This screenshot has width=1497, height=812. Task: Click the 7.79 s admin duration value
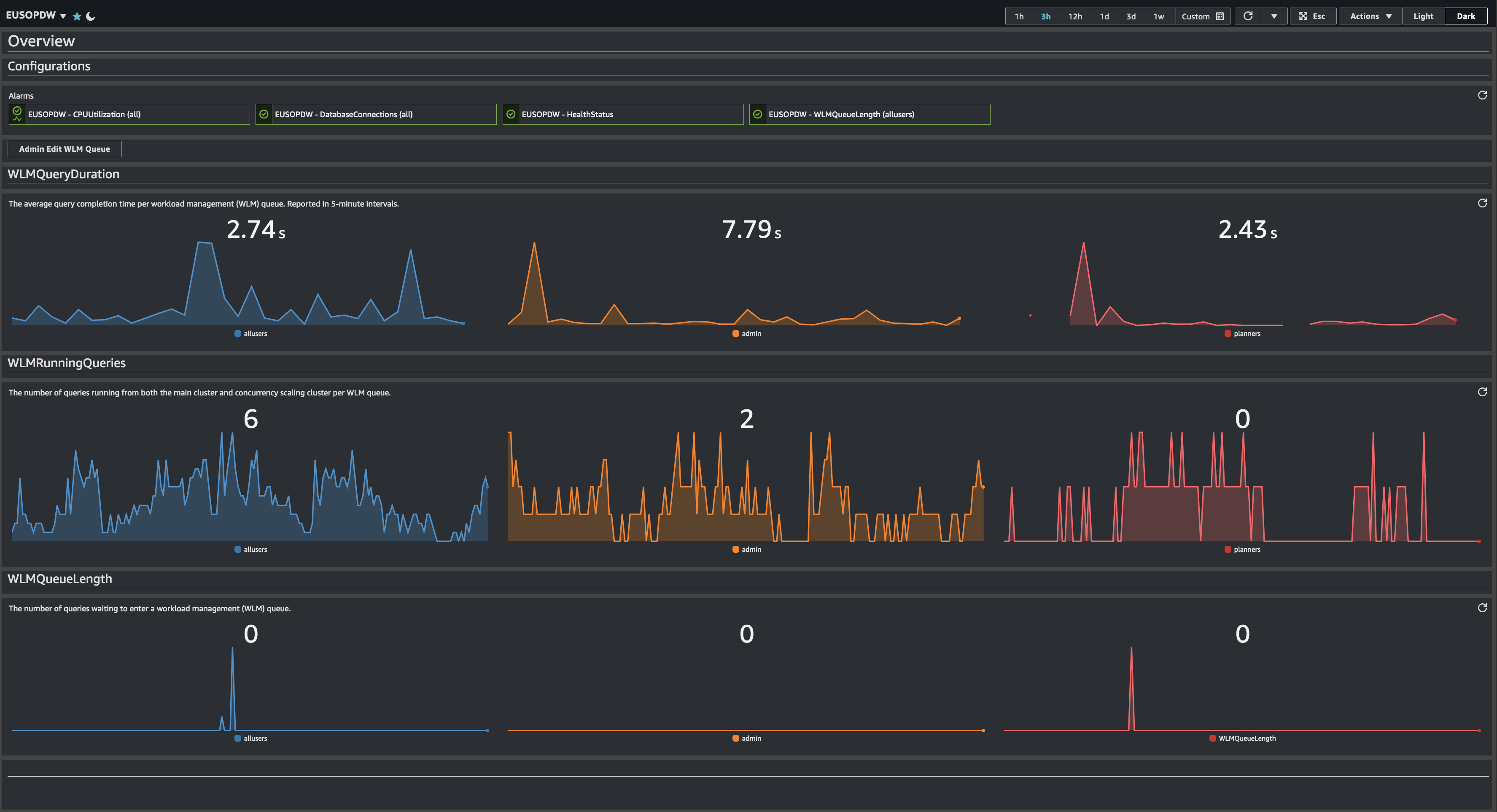point(751,229)
